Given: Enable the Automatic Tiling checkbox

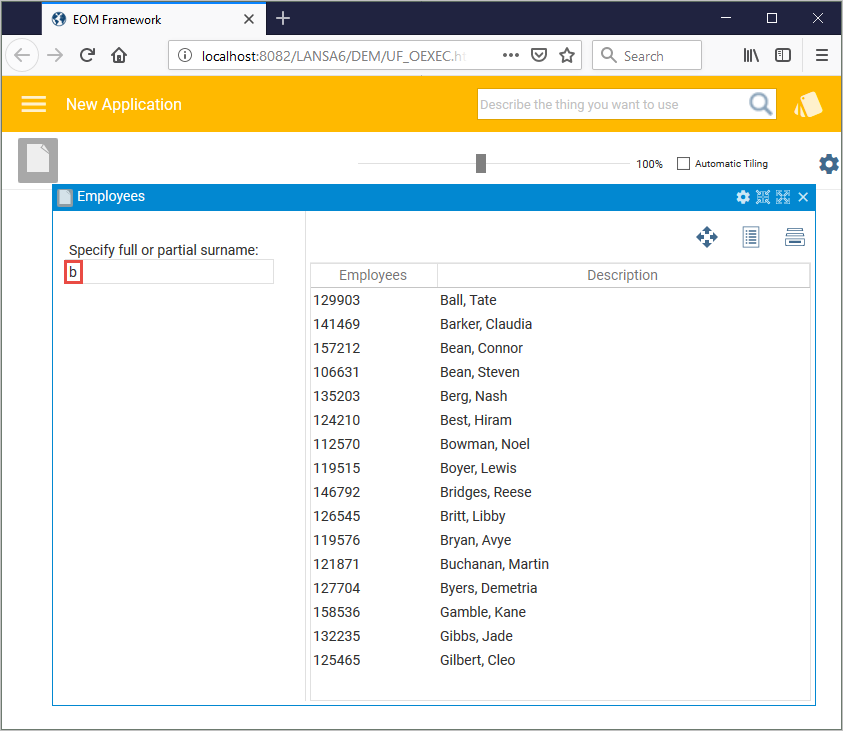Looking at the screenshot, I should [684, 164].
